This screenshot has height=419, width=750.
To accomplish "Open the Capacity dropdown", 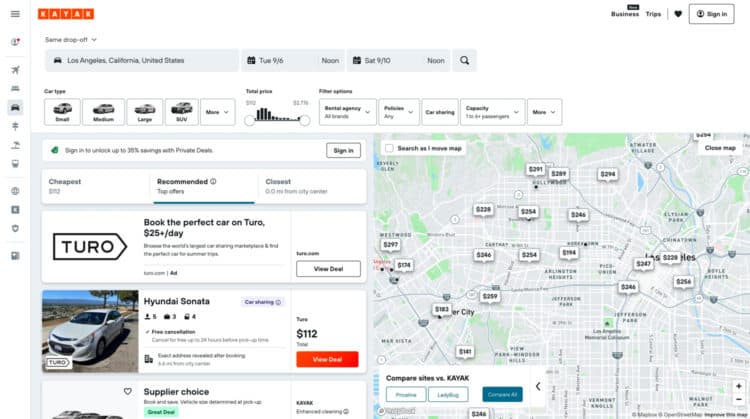I will [493, 112].
